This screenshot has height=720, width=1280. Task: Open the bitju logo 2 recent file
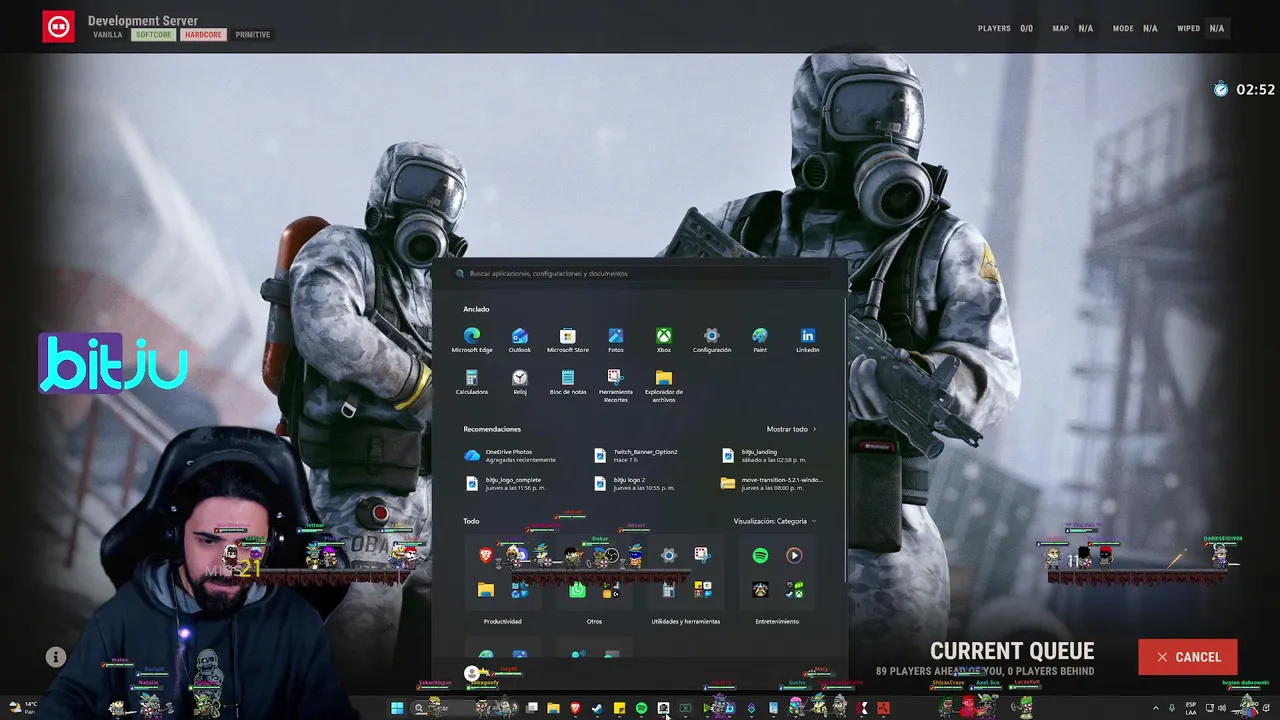(x=636, y=484)
